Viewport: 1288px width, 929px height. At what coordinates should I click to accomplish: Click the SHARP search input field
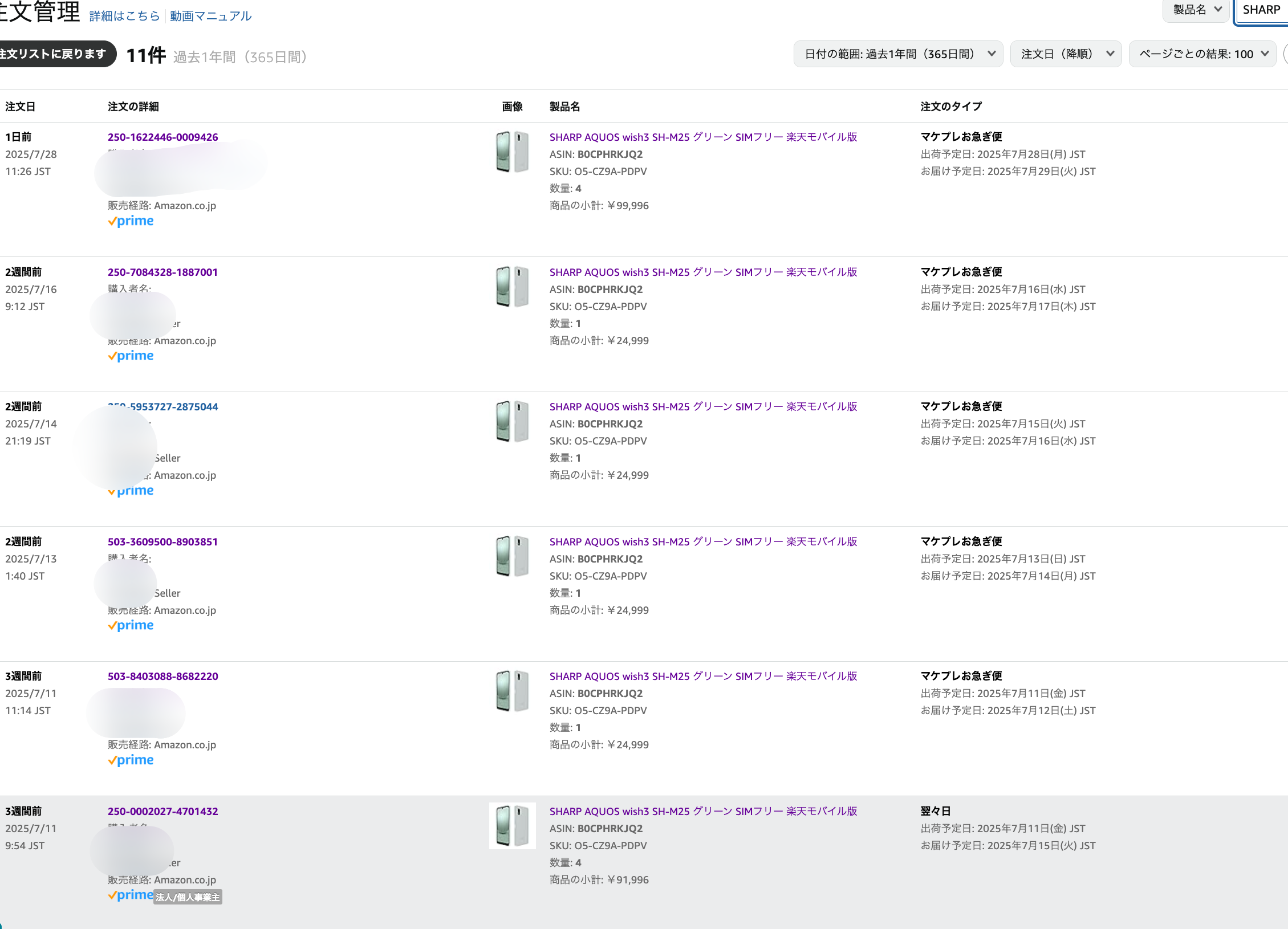[x=1261, y=10]
